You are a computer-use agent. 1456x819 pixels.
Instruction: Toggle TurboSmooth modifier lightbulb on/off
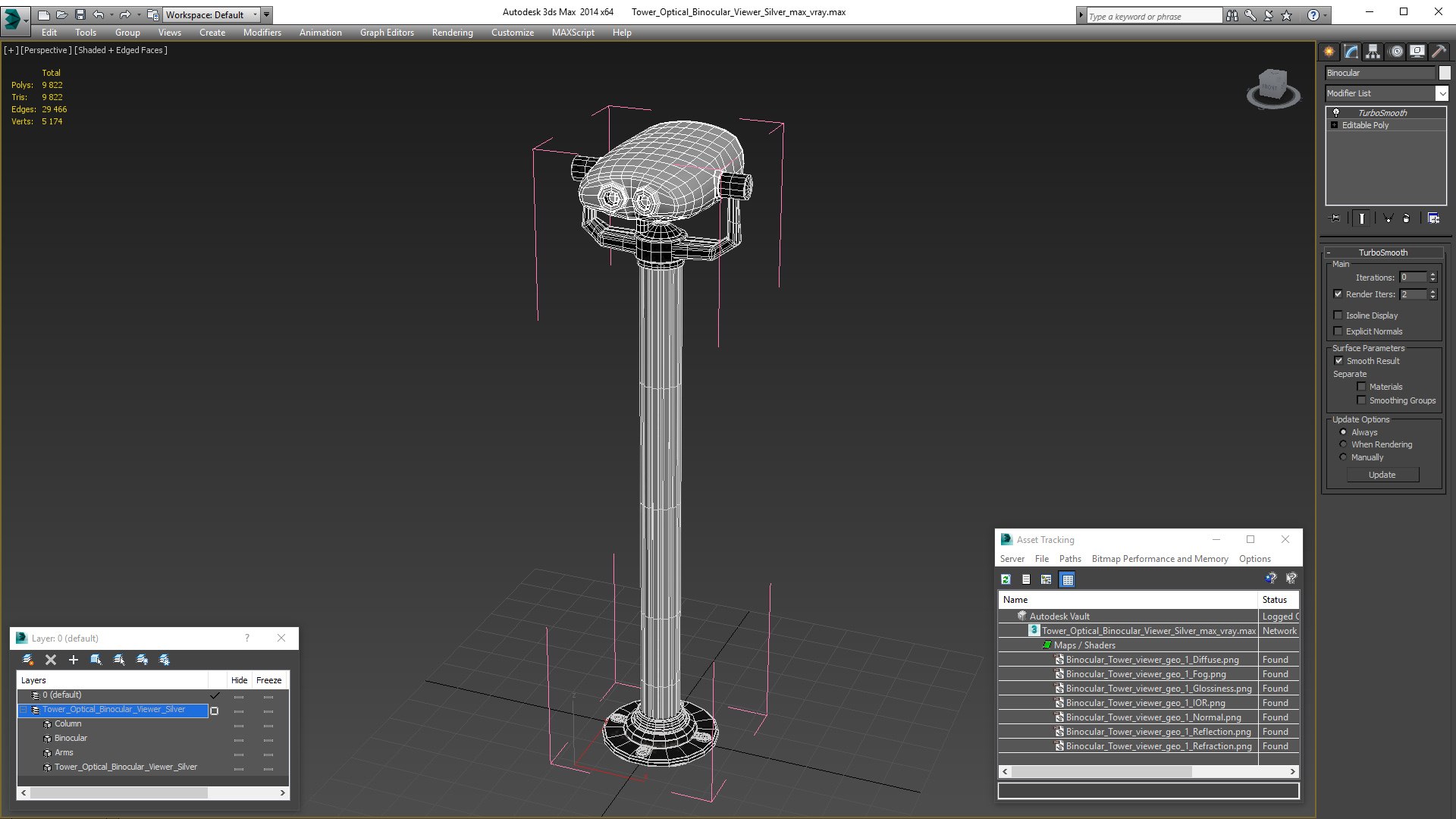point(1336,112)
